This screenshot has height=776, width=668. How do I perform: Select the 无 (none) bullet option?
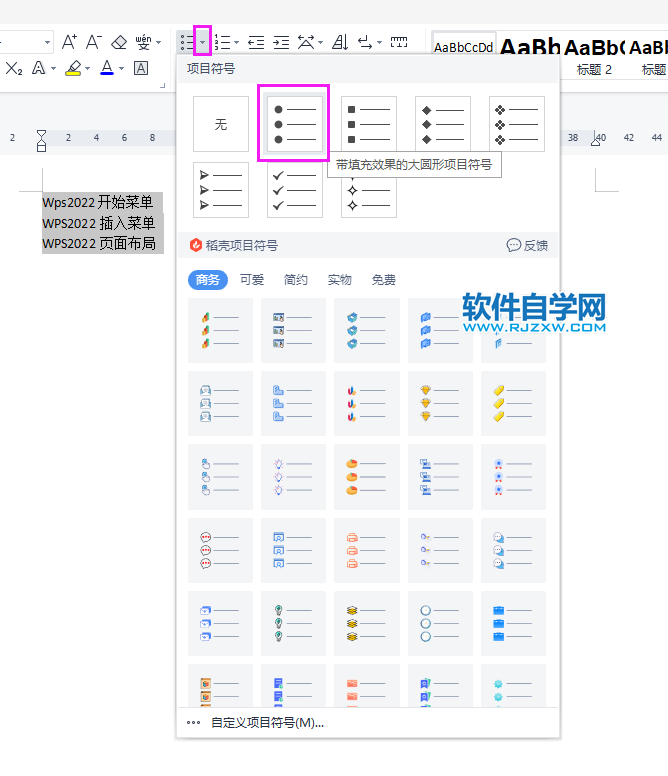[x=221, y=124]
